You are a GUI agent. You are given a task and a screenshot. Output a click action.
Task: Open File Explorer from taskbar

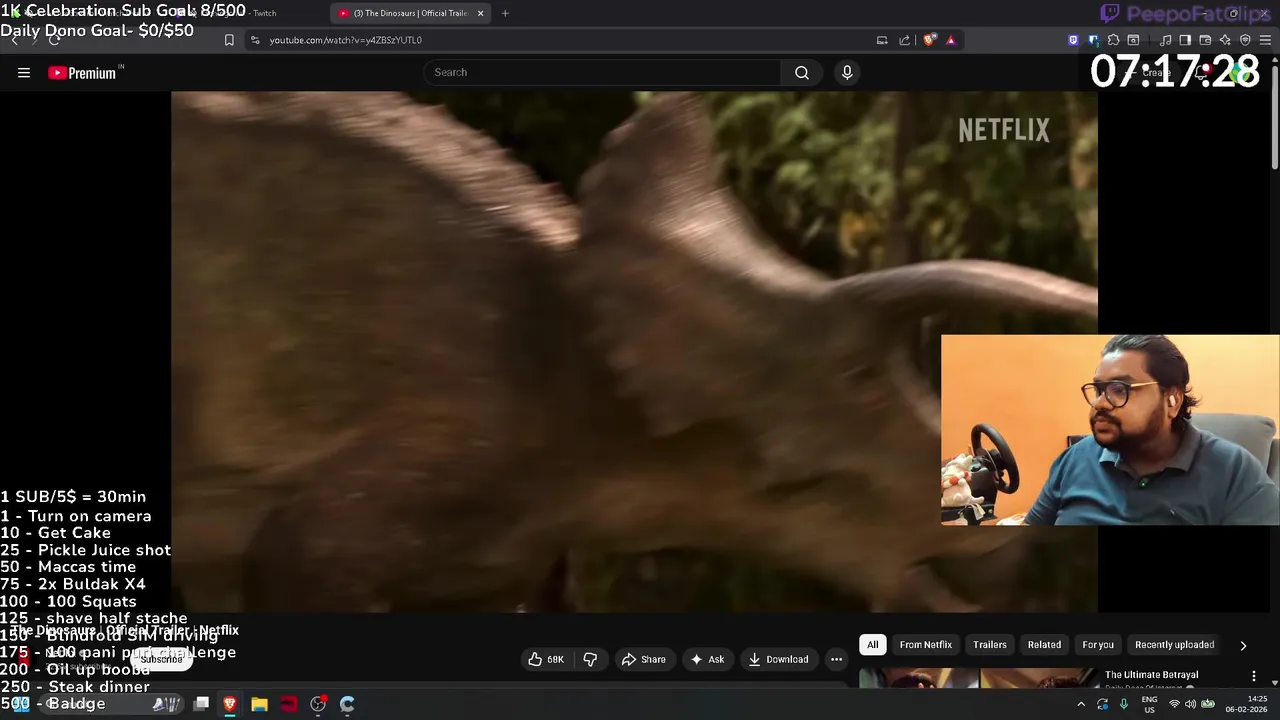pyautogui.click(x=259, y=704)
